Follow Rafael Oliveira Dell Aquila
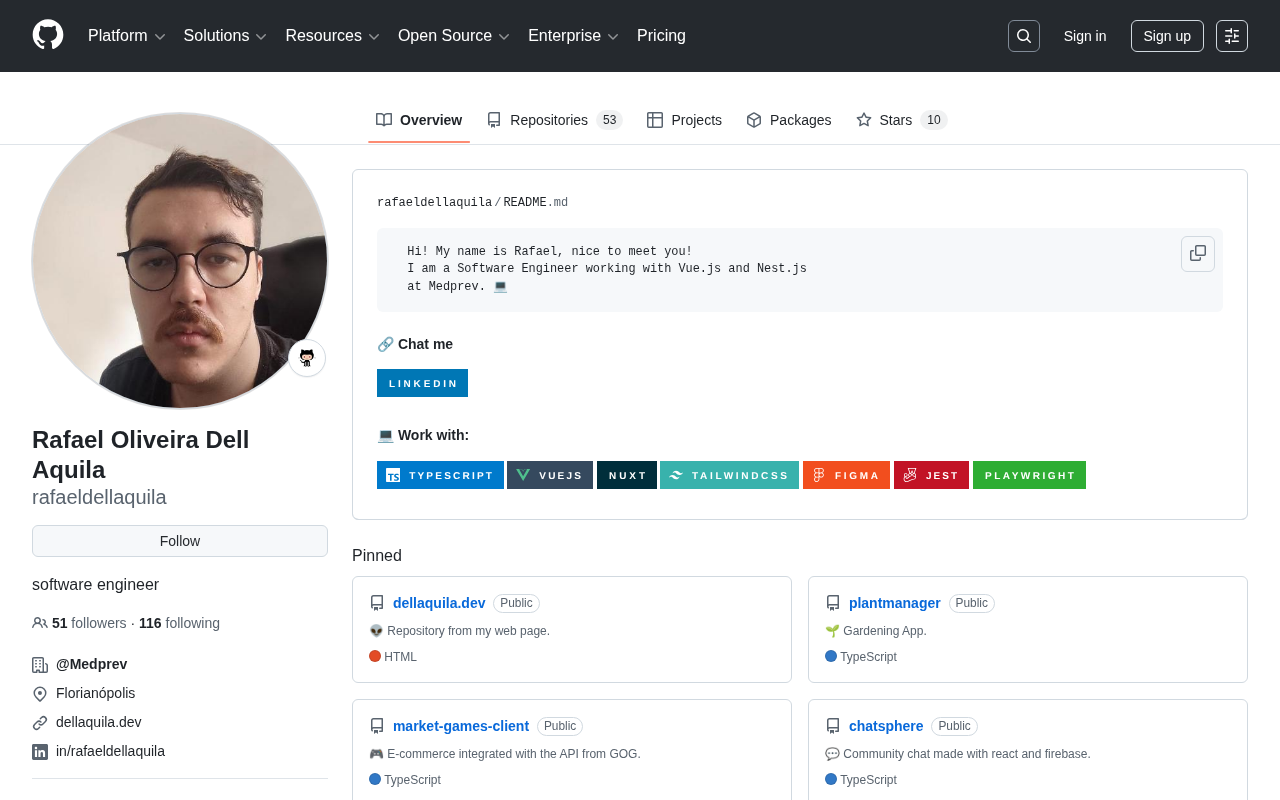 [x=180, y=541]
